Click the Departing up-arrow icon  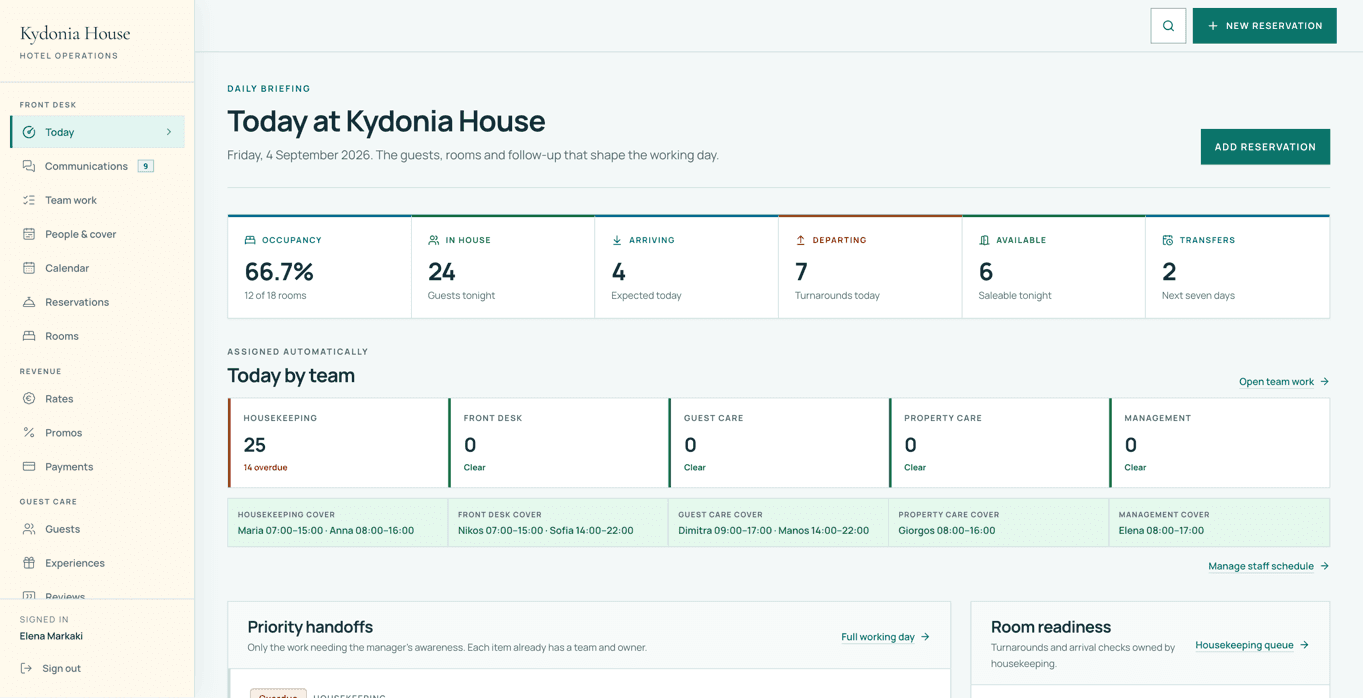tap(801, 240)
